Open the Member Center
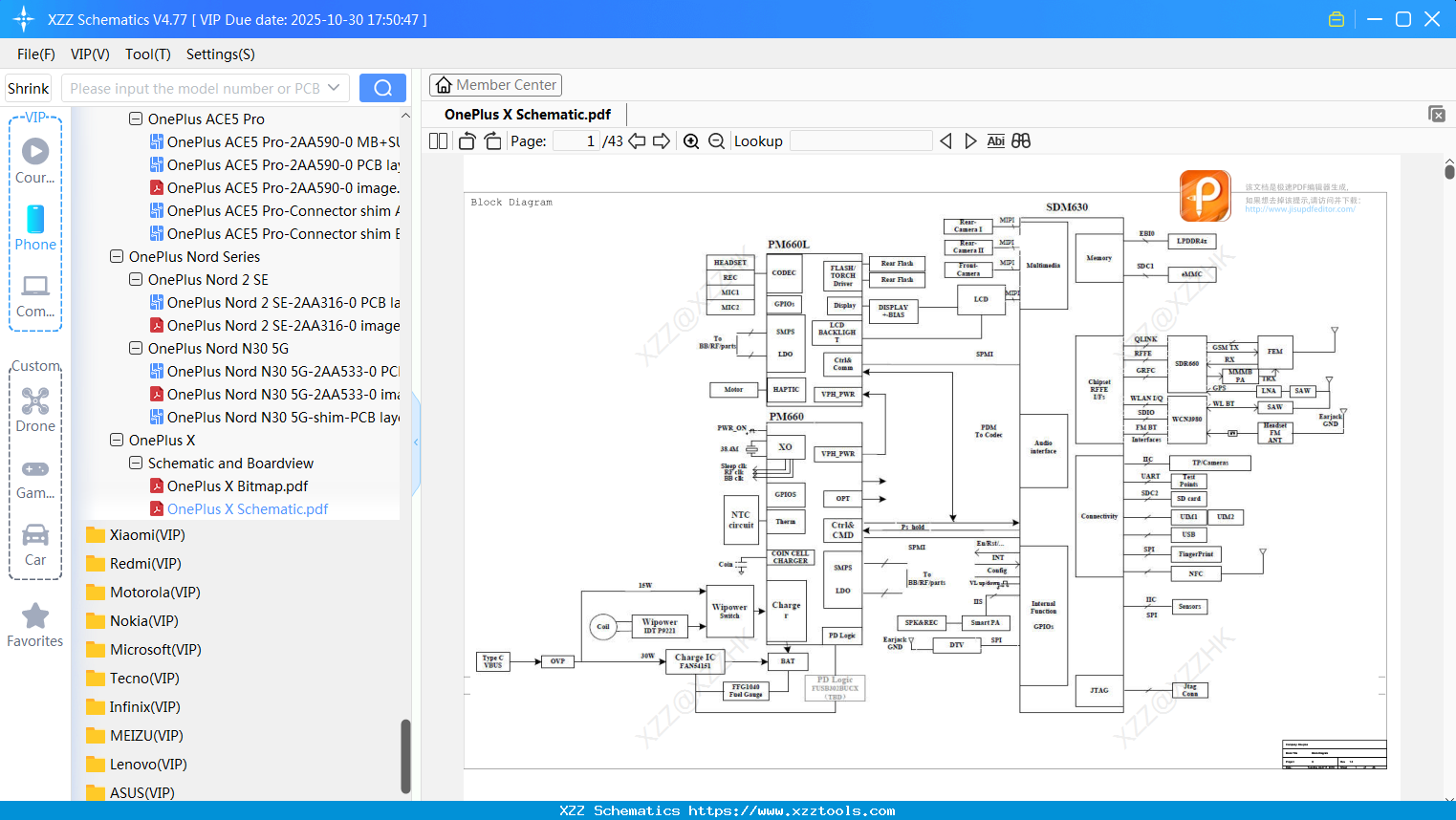The height and width of the screenshot is (820, 1456). pos(495,85)
